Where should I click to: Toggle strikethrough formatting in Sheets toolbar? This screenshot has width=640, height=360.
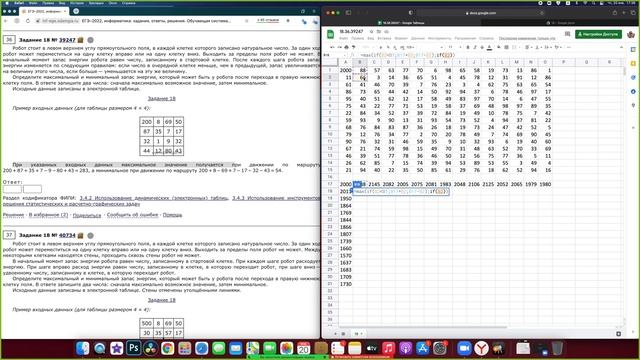coord(482,47)
